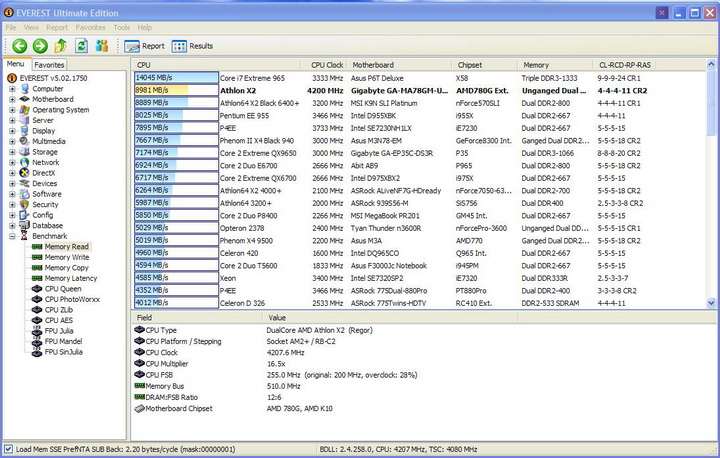This screenshot has width=720, height=458.
Task: Select the Security tree icon
Action: (25, 205)
